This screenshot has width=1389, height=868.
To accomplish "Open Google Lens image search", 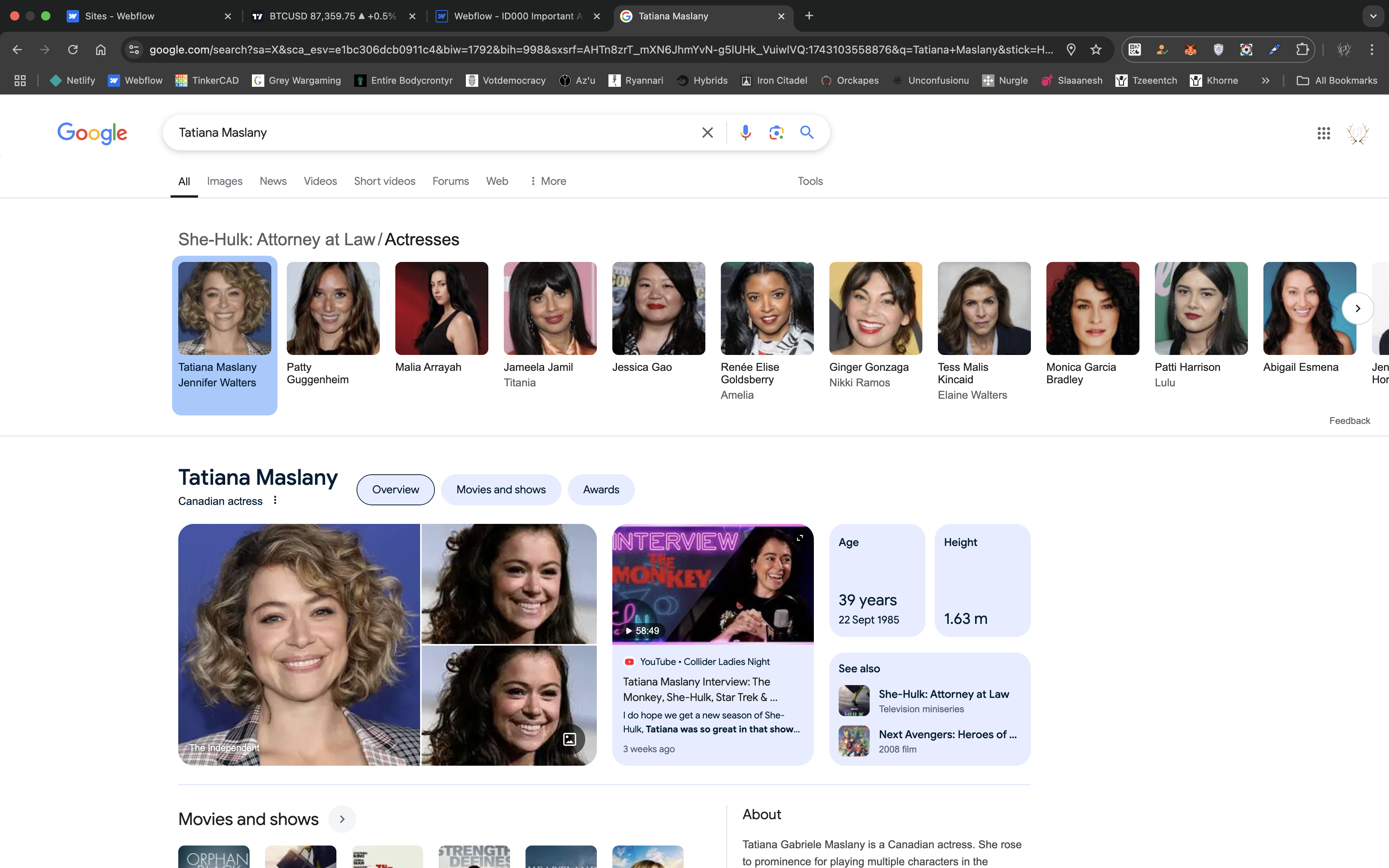I will click(776, 133).
